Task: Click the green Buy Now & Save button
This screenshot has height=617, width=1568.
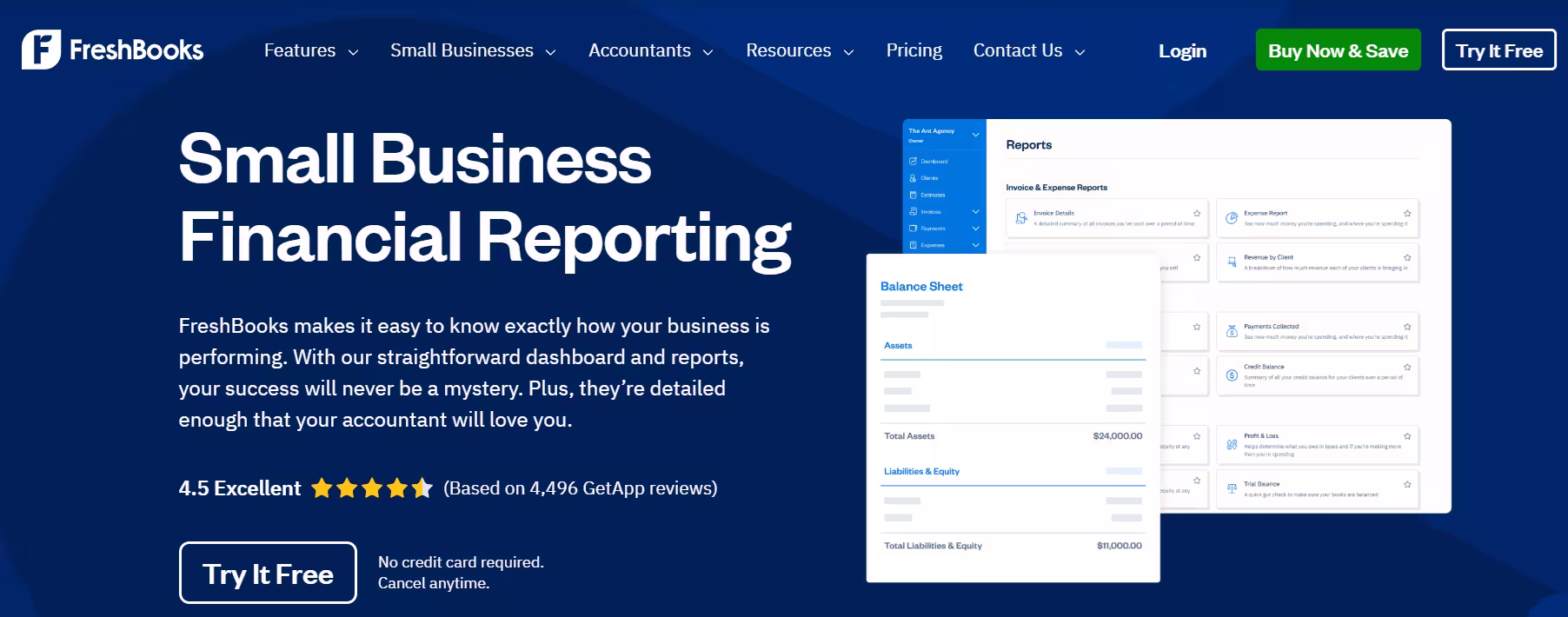Action: (x=1338, y=50)
